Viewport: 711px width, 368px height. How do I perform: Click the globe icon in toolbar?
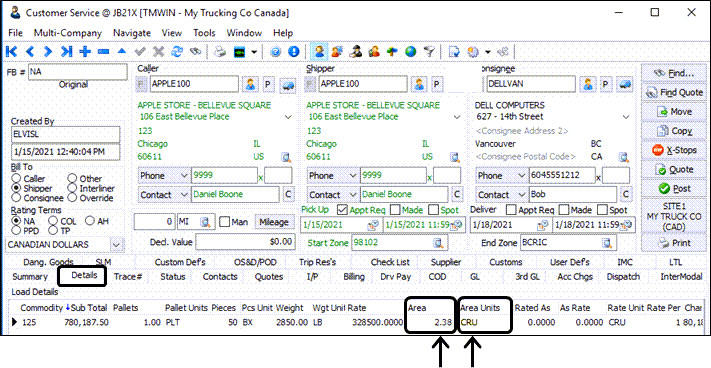pyautogui.click(x=411, y=52)
